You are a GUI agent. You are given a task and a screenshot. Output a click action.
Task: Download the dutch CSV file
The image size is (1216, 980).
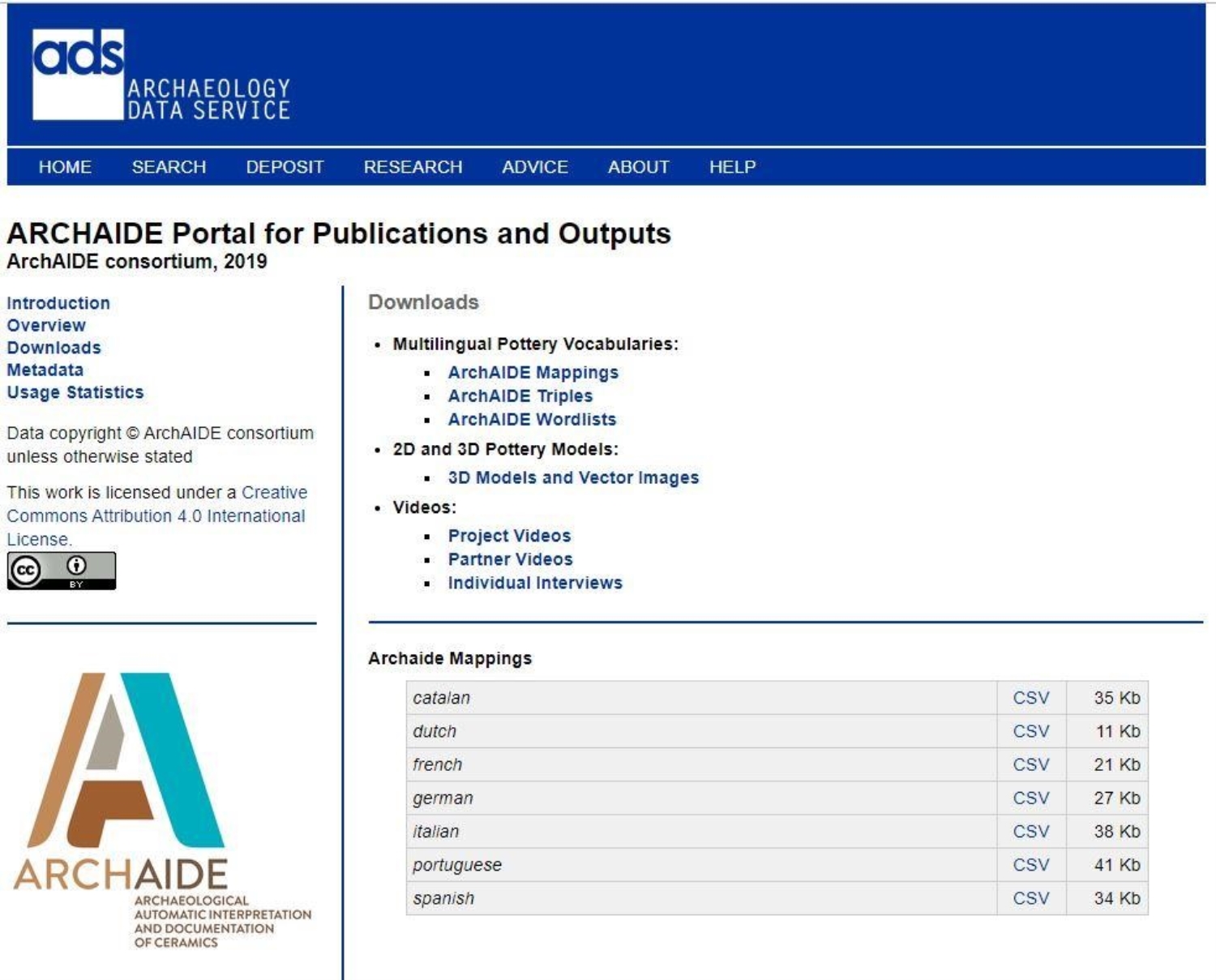tap(1031, 731)
